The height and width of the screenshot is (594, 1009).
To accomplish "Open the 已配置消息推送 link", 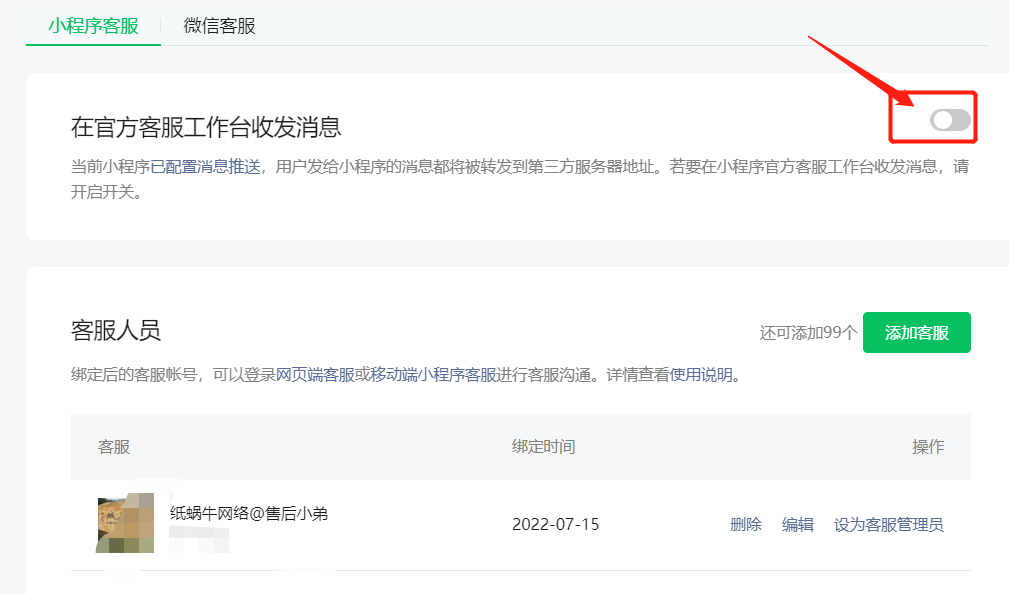I will point(205,167).
